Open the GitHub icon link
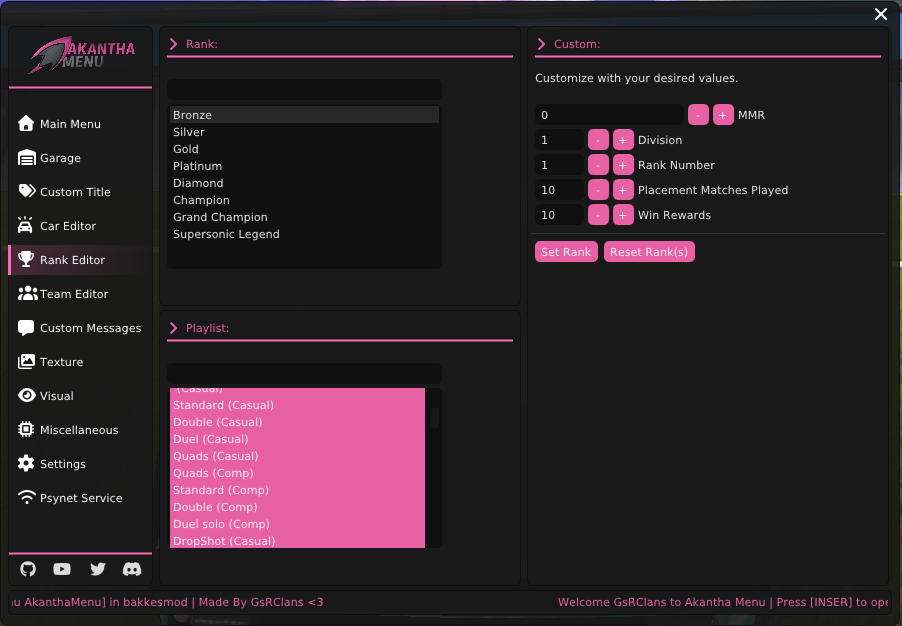The width and height of the screenshot is (902, 626). pyautogui.click(x=28, y=569)
